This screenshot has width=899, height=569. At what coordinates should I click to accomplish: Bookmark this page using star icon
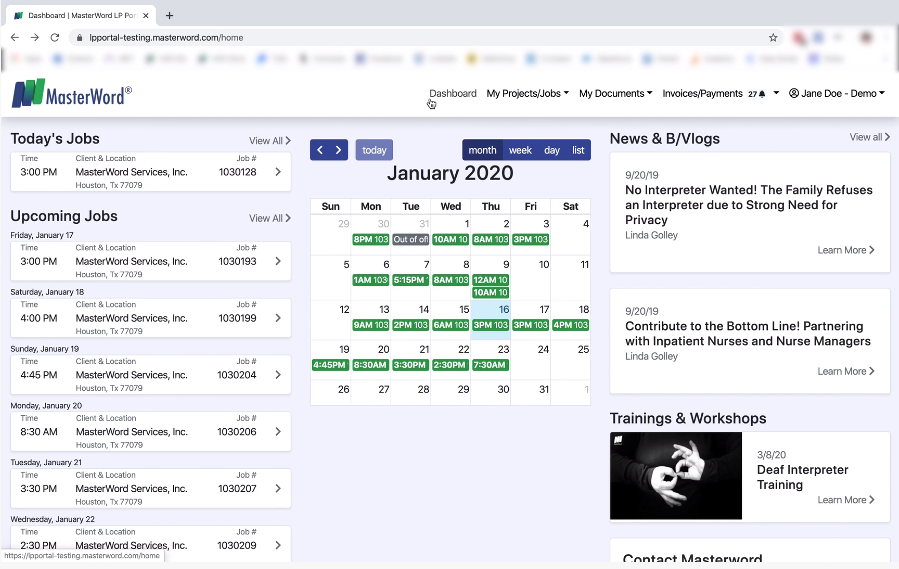point(773,37)
